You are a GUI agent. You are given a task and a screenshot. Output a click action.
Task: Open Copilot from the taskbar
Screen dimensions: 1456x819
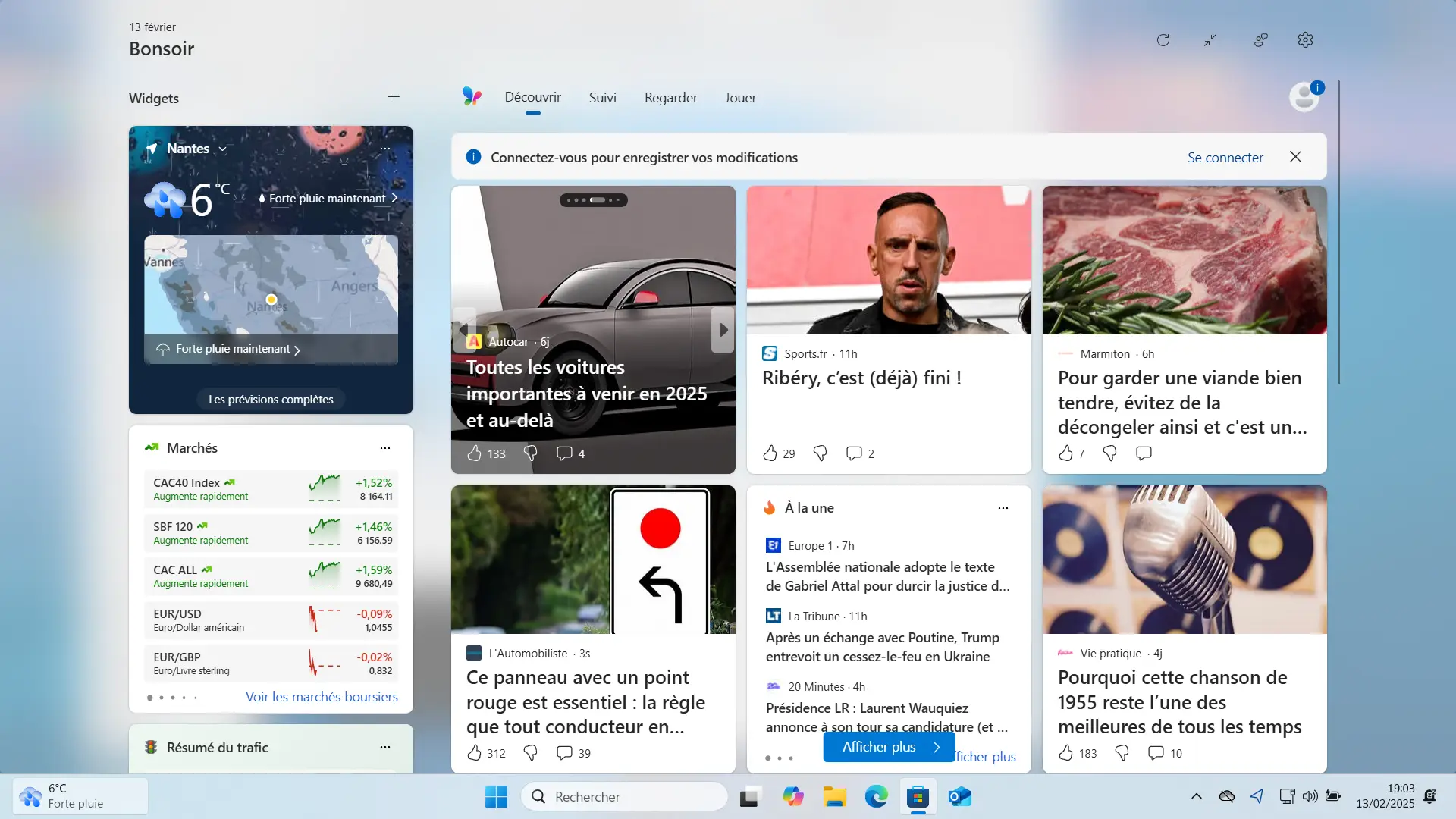tap(792, 797)
